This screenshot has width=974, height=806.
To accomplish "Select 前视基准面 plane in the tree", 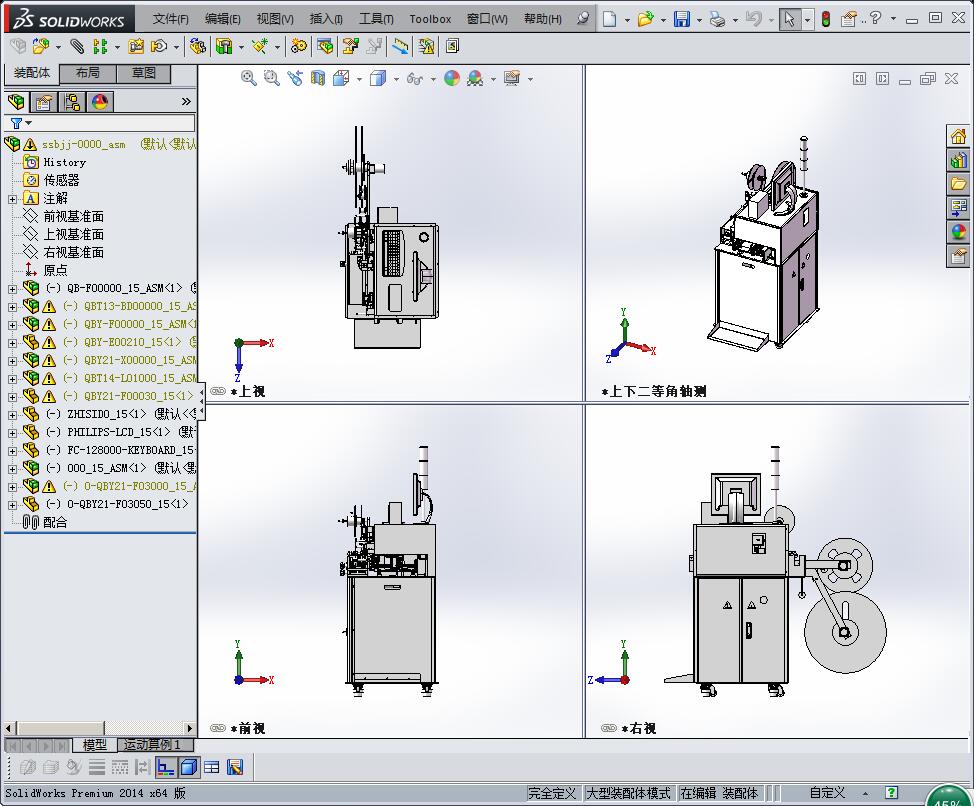I will pos(73,217).
